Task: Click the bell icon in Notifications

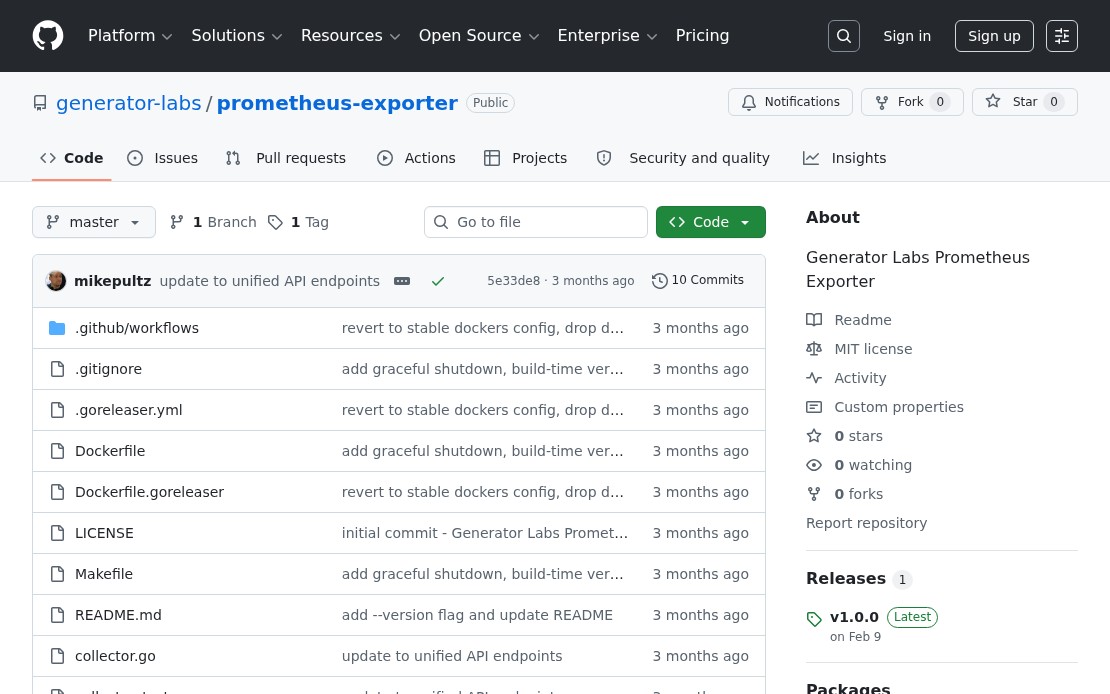Action: tap(749, 103)
